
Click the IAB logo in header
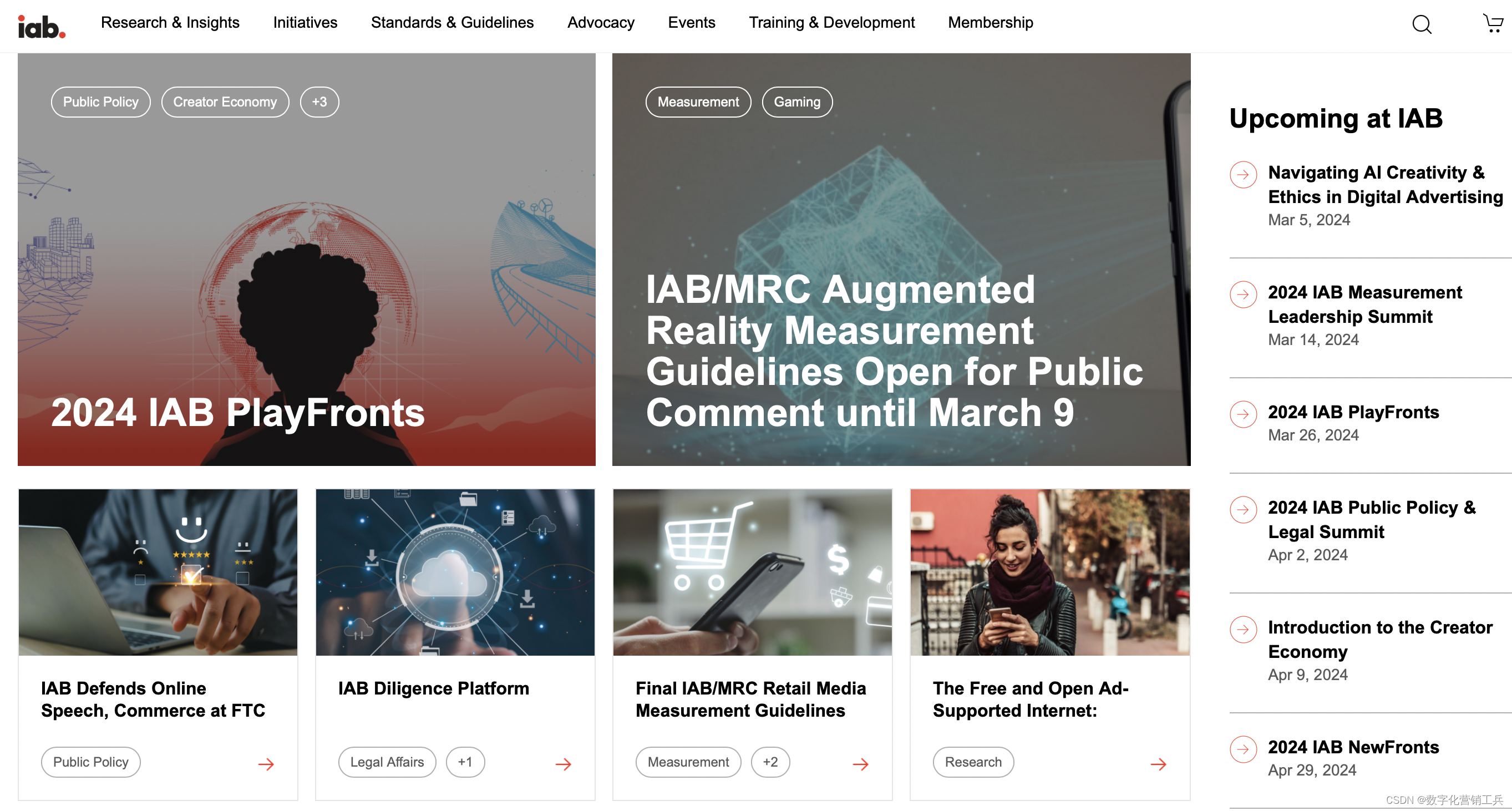[41, 26]
